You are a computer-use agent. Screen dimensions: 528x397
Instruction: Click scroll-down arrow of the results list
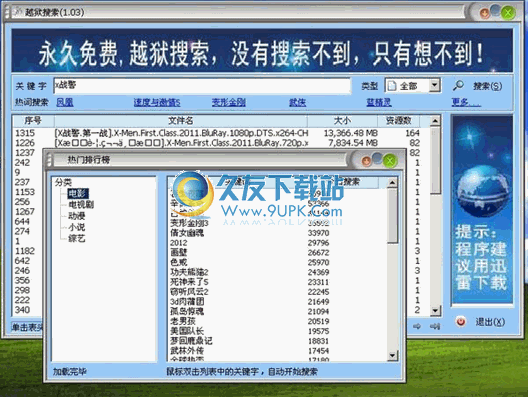435,310
